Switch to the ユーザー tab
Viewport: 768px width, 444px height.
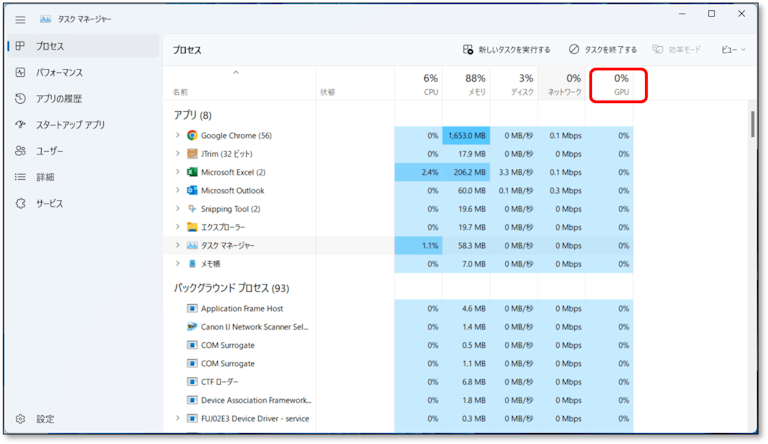click(x=83, y=151)
